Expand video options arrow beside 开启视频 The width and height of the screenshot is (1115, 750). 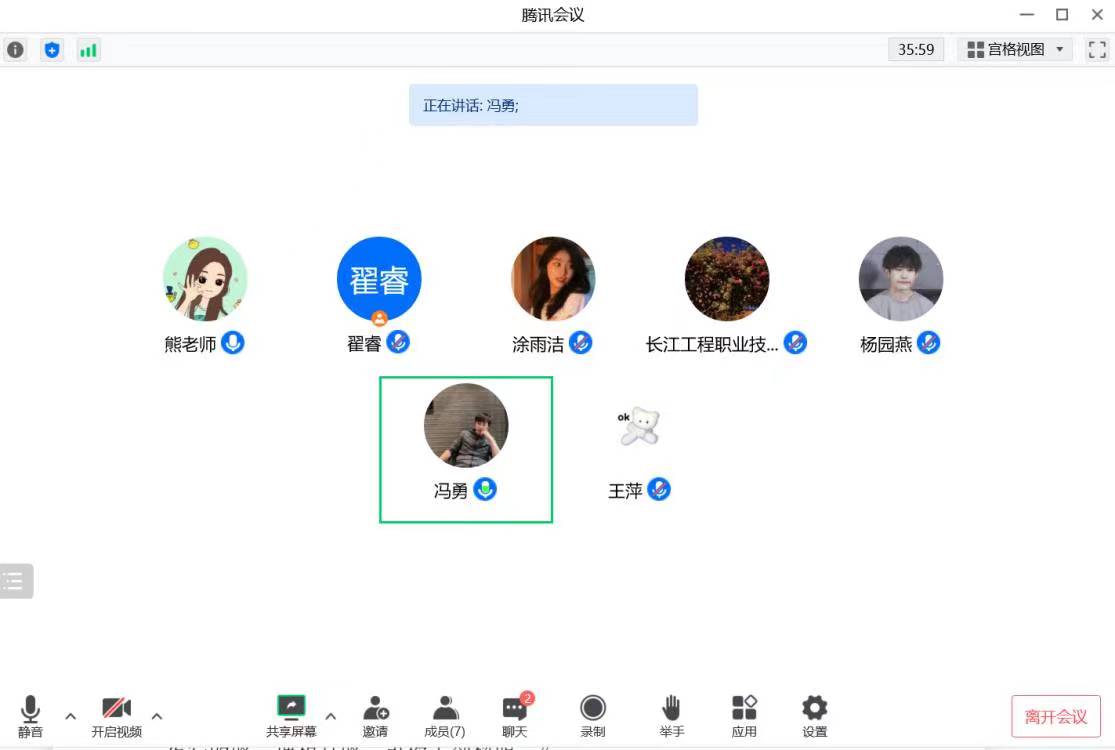tap(157, 716)
